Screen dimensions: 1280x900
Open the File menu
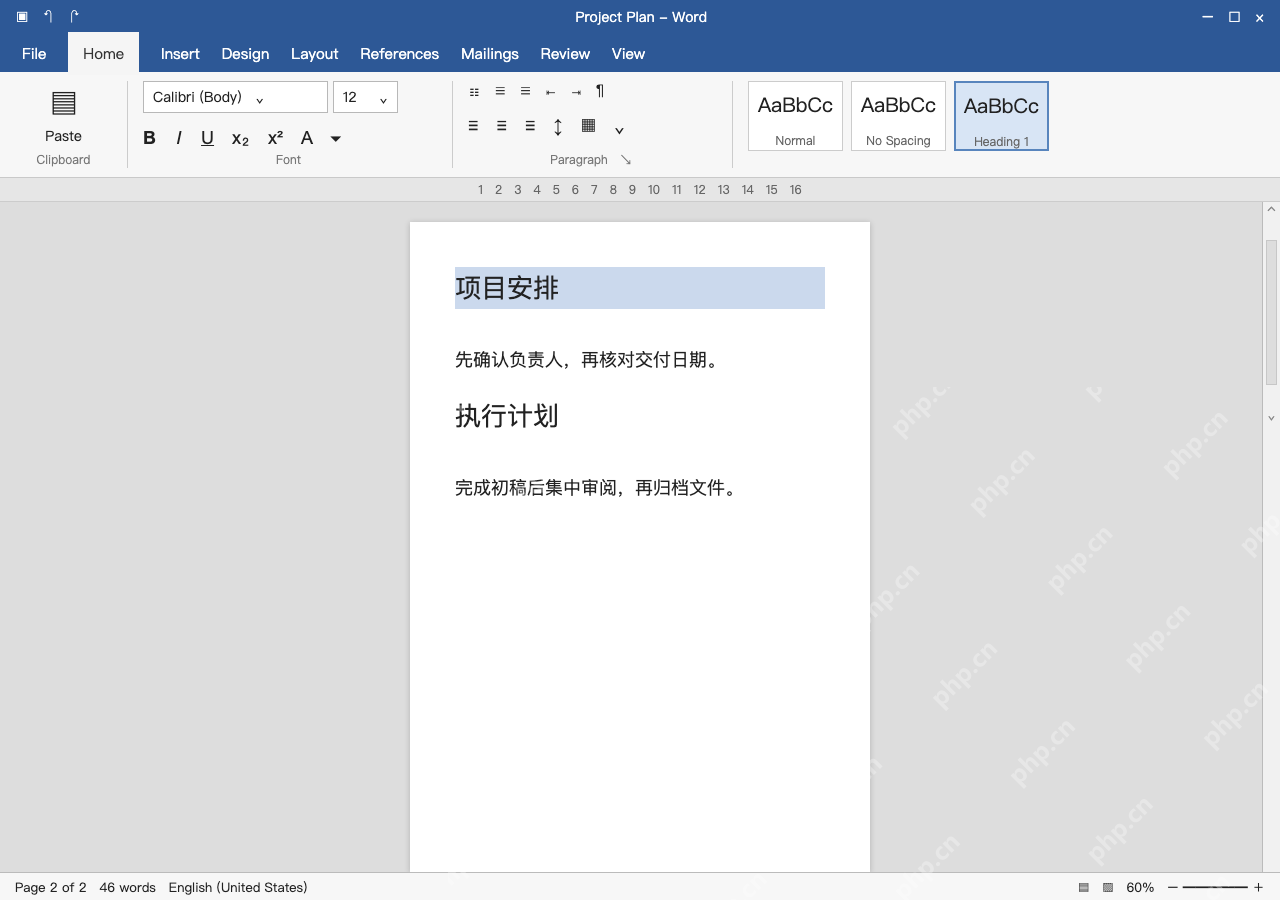point(34,54)
